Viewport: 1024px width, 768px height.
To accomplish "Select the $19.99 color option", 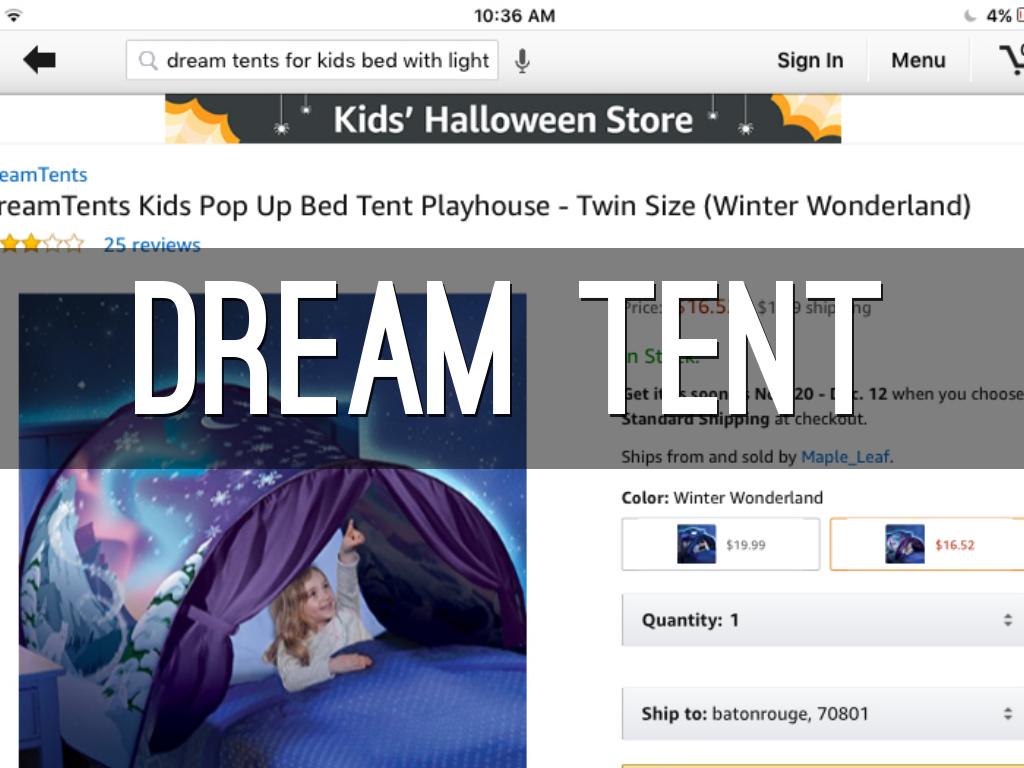I will (721, 544).
